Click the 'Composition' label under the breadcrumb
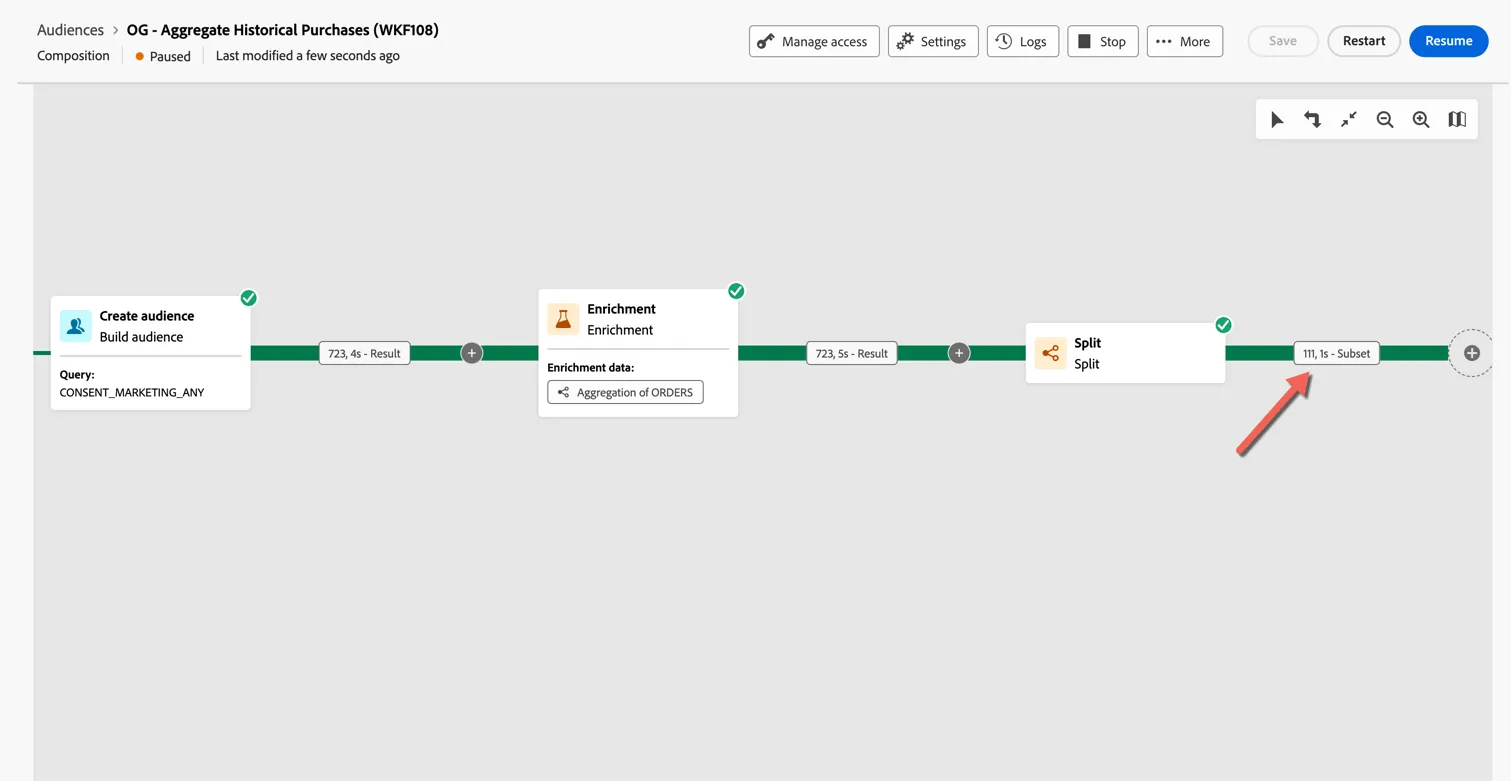 [x=73, y=56]
